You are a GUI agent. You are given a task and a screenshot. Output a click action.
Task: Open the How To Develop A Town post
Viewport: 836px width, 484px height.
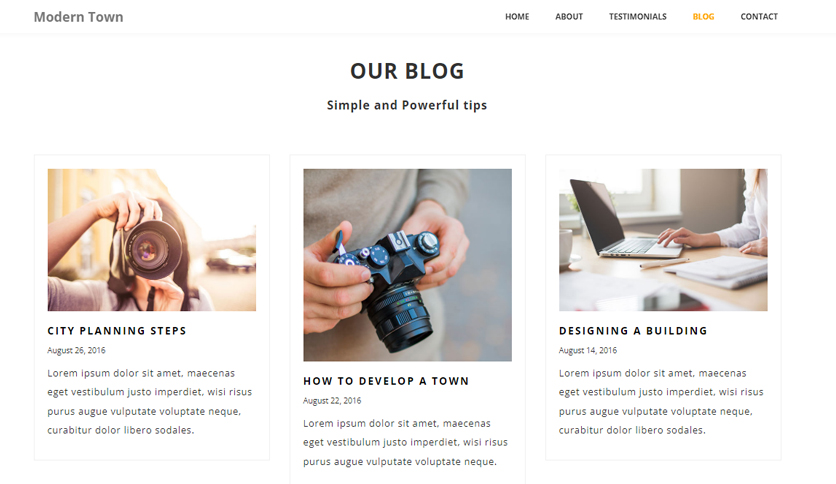pos(386,381)
